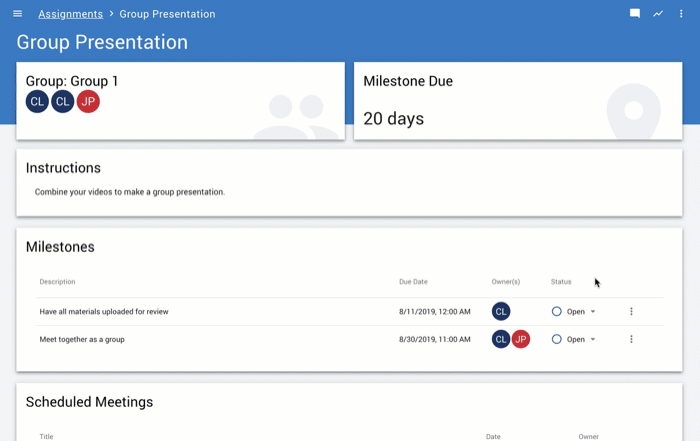Viewport: 700px width, 441px height.
Task: Click JP owner avatar on Meet together milestone
Action: tap(521, 340)
